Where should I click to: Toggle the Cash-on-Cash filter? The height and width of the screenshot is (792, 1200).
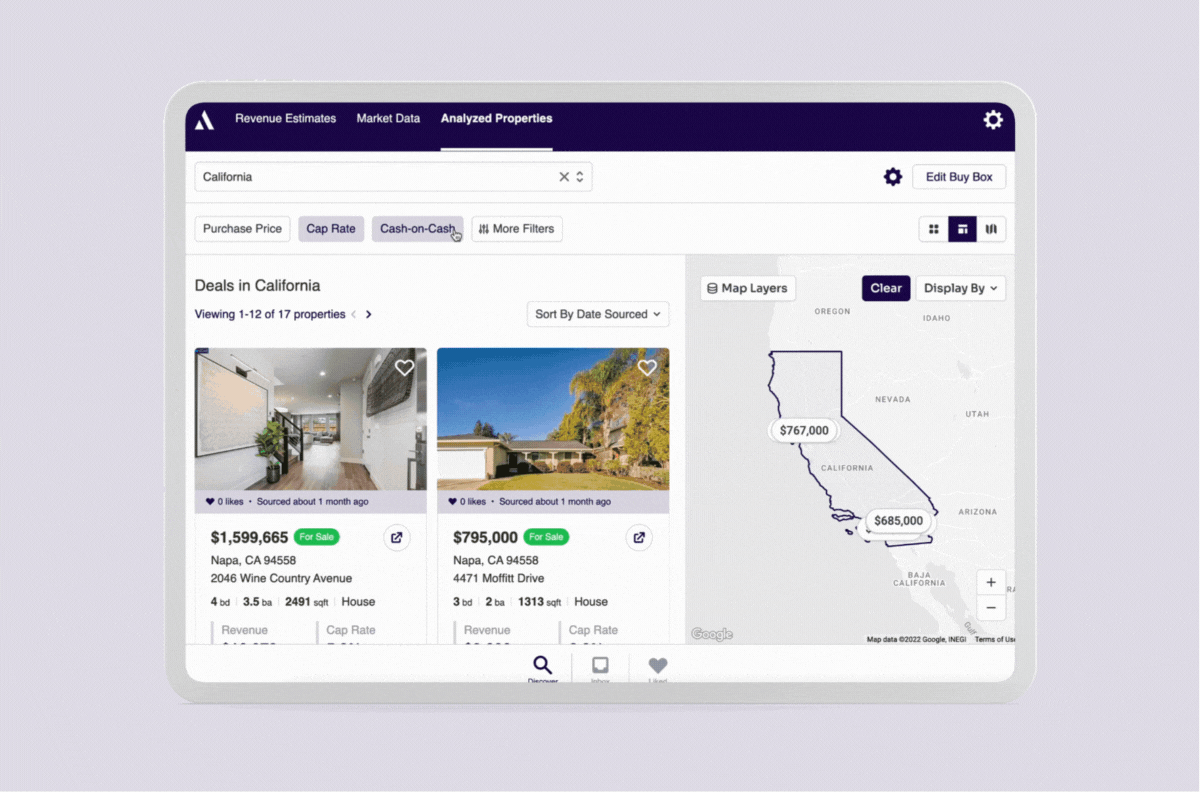point(418,229)
